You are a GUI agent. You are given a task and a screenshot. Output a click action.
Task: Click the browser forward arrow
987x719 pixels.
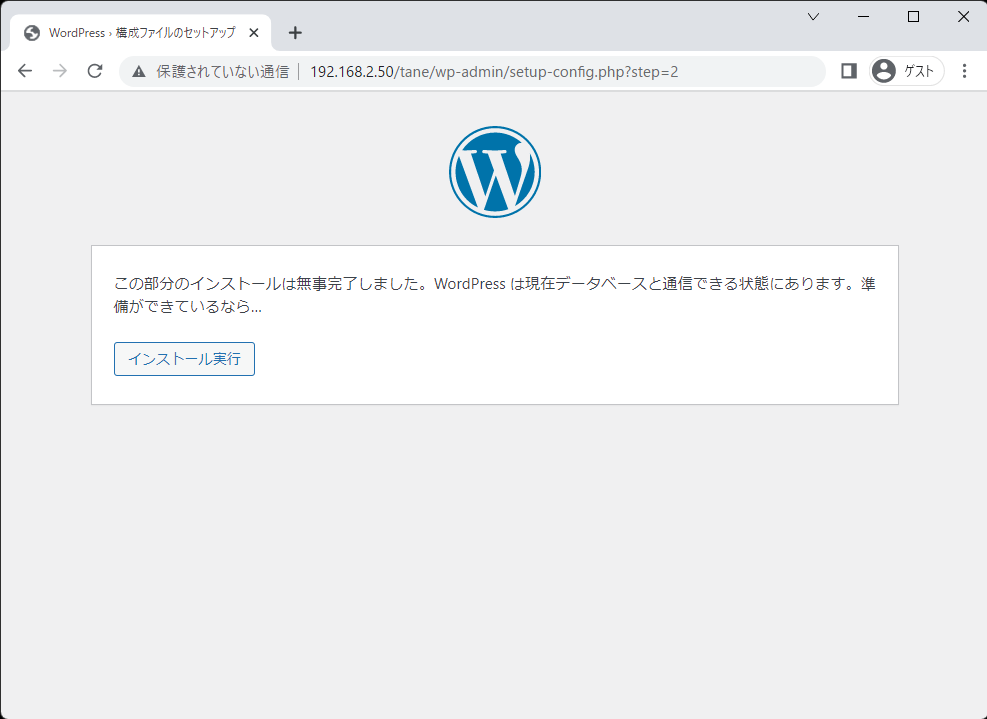(x=60, y=71)
